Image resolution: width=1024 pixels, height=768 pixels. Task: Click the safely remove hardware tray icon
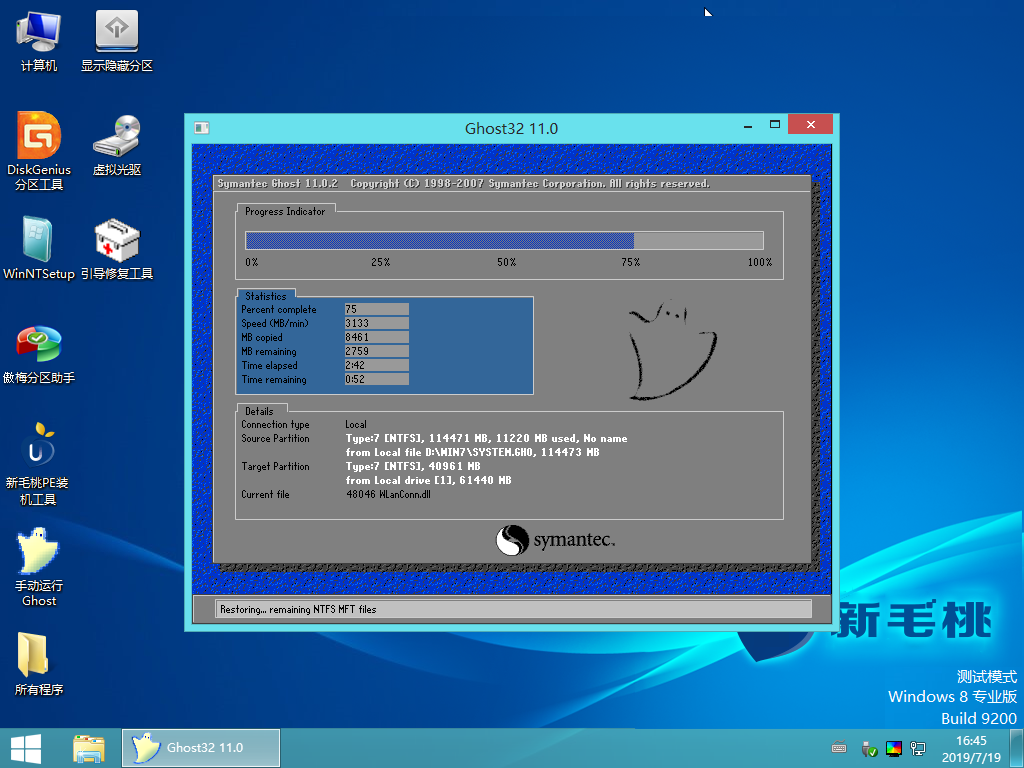click(x=868, y=748)
